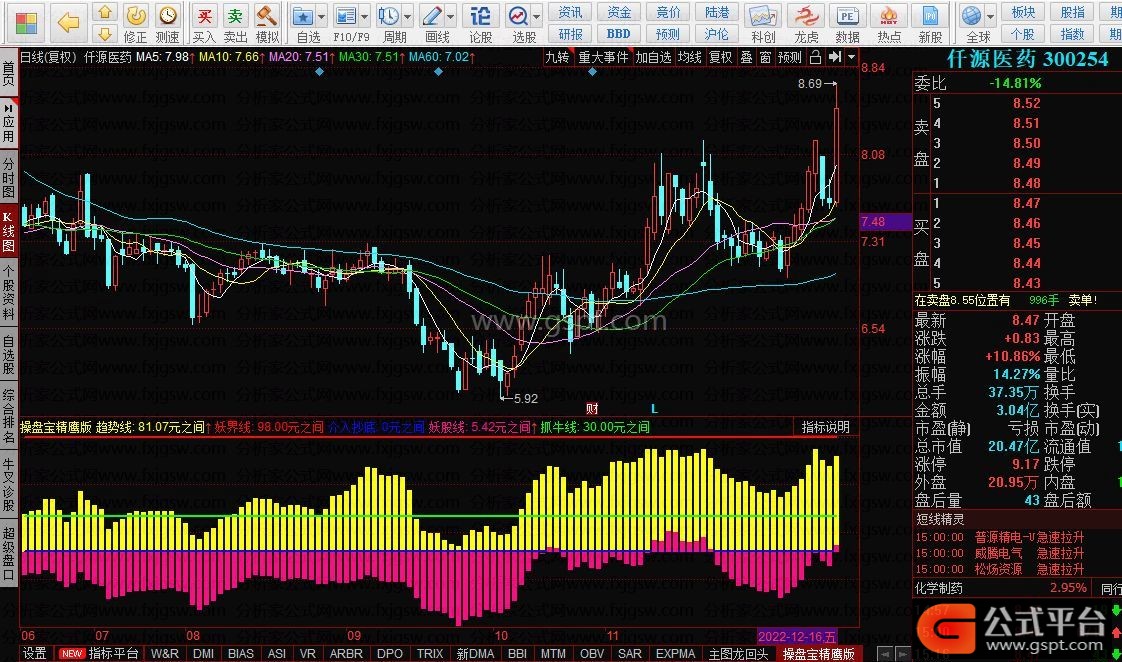Image resolution: width=1122 pixels, height=662 pixels.
Task: Click the 2022-12-16 date label
Action: click(796, 636)
